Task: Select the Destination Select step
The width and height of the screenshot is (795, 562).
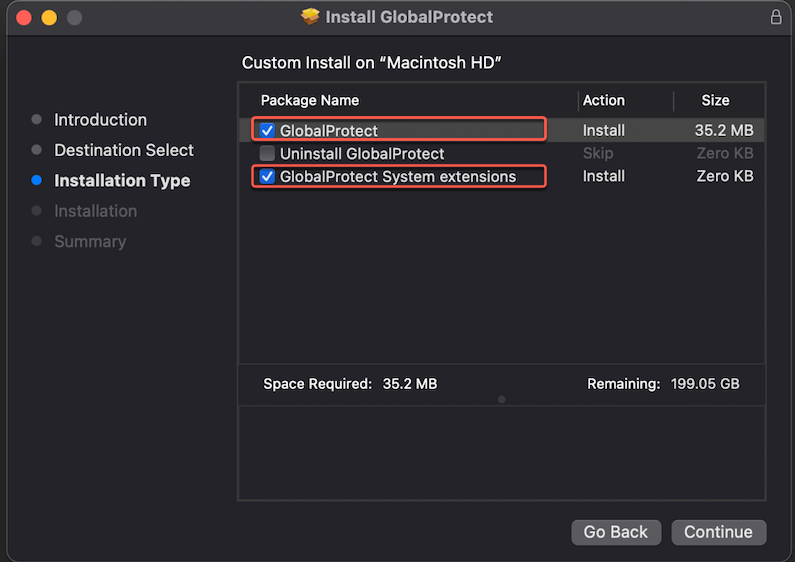Action: (124, 150)
